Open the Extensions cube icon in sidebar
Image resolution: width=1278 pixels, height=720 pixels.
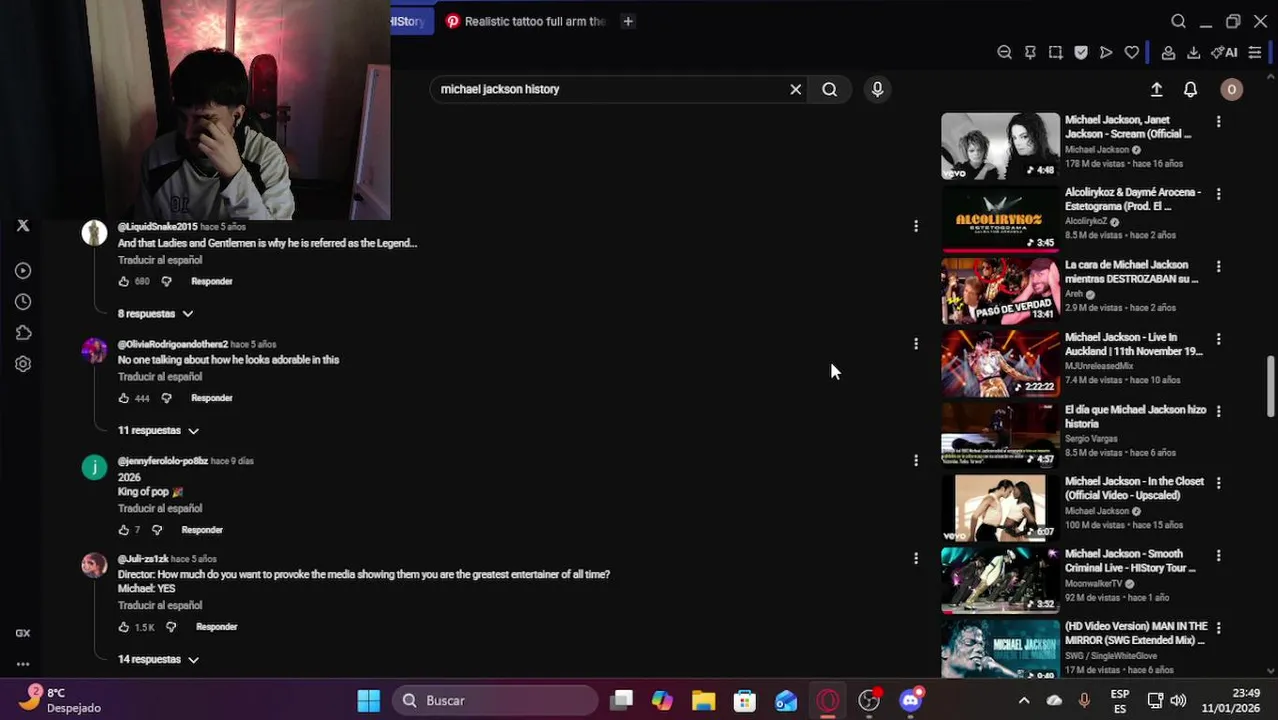pyautogui.click(x=23, y=333)
